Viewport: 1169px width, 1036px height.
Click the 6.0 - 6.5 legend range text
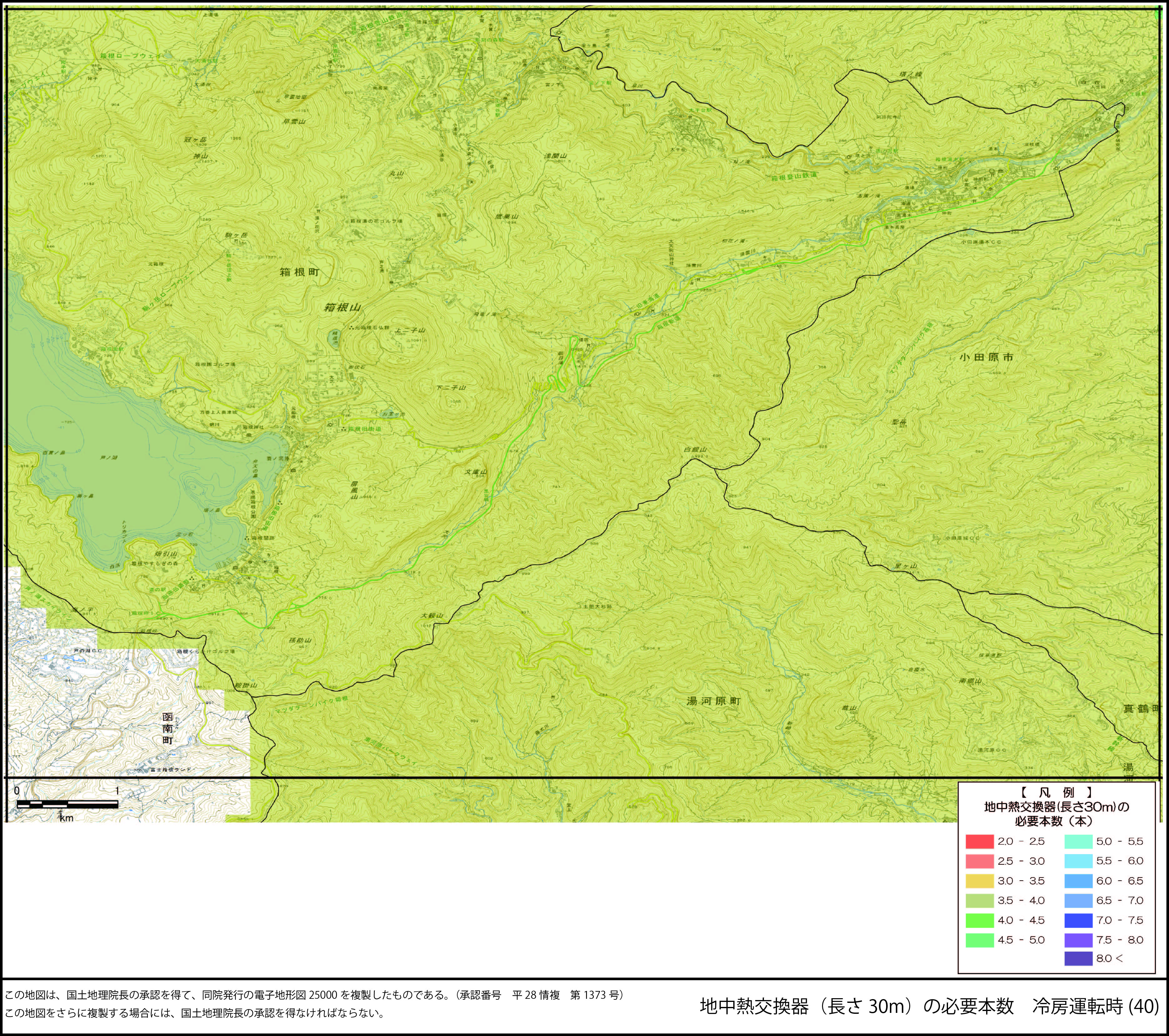(1119, 881)
